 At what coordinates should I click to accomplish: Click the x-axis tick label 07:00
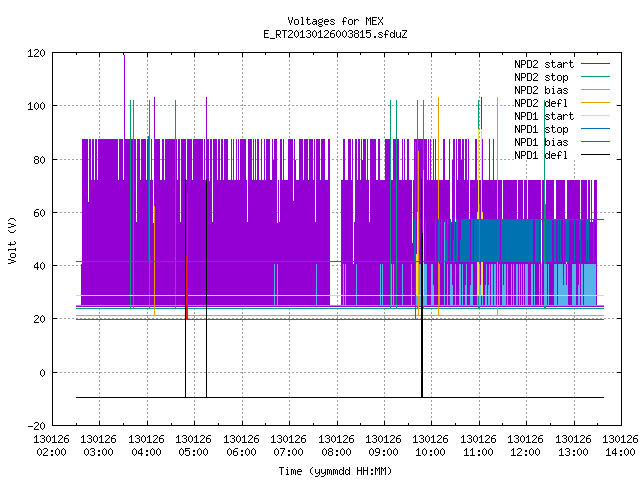(288, 453)
